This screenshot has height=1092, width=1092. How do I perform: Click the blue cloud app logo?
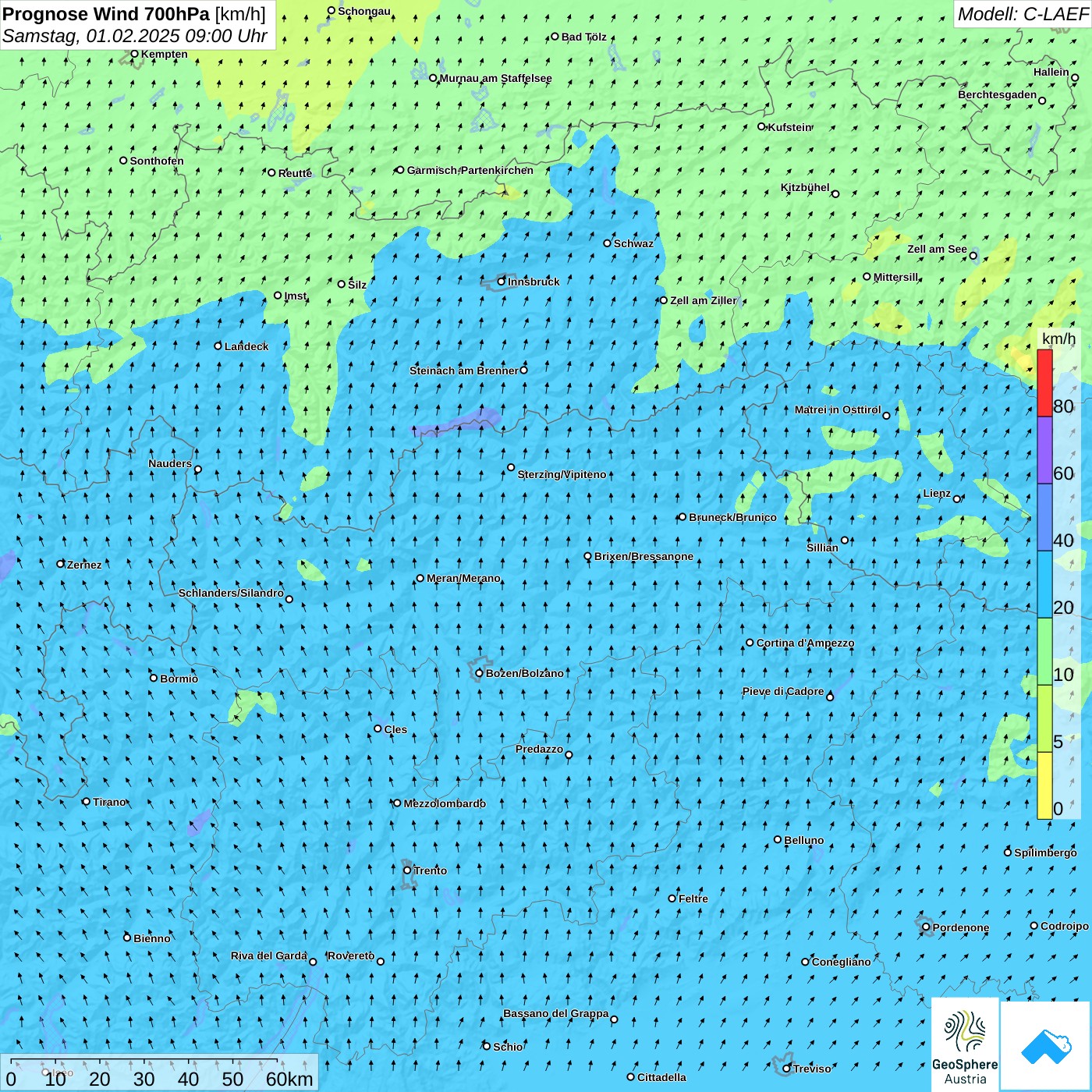point(1046,1046)
